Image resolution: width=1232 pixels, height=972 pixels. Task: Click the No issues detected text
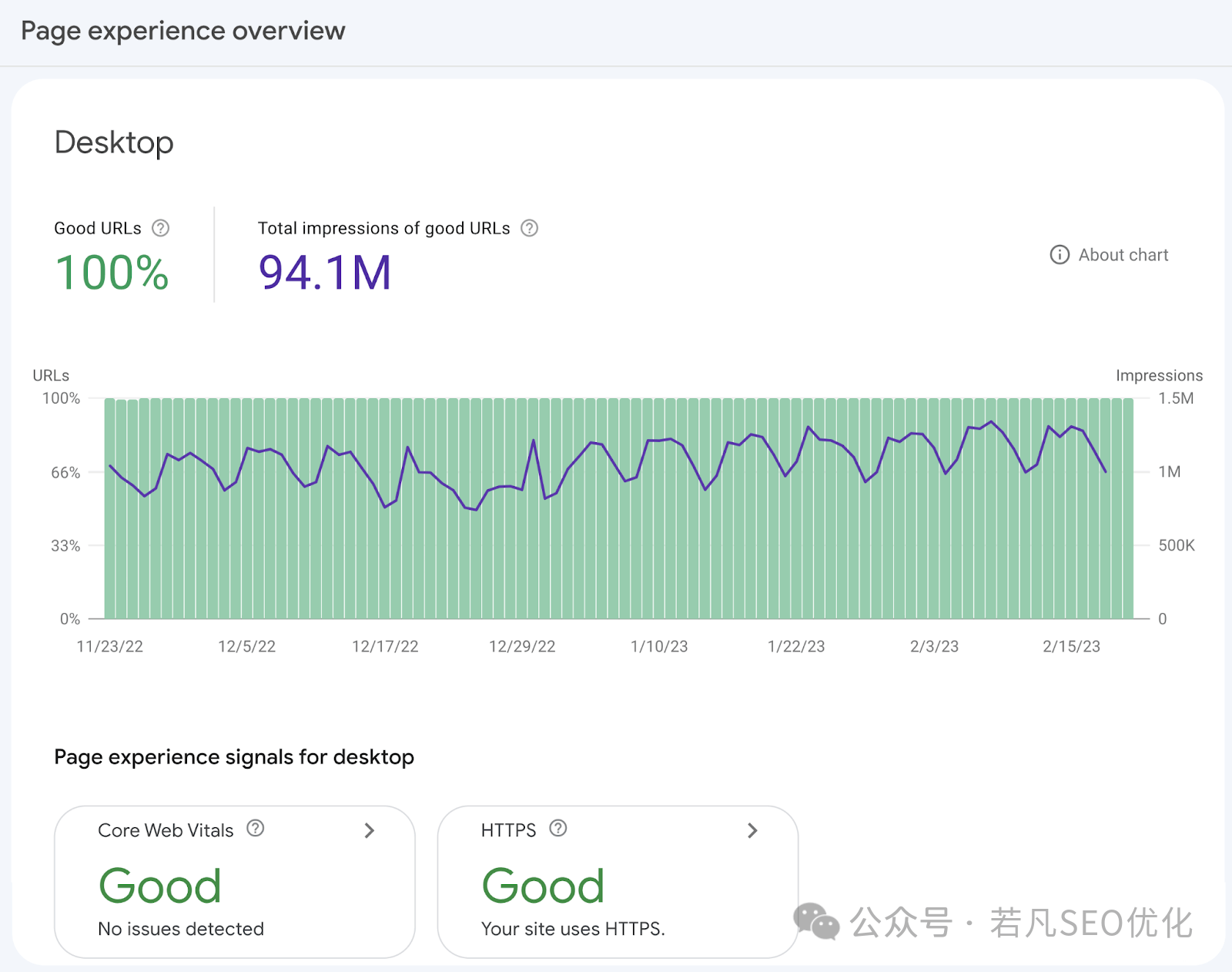click(181, 929)
